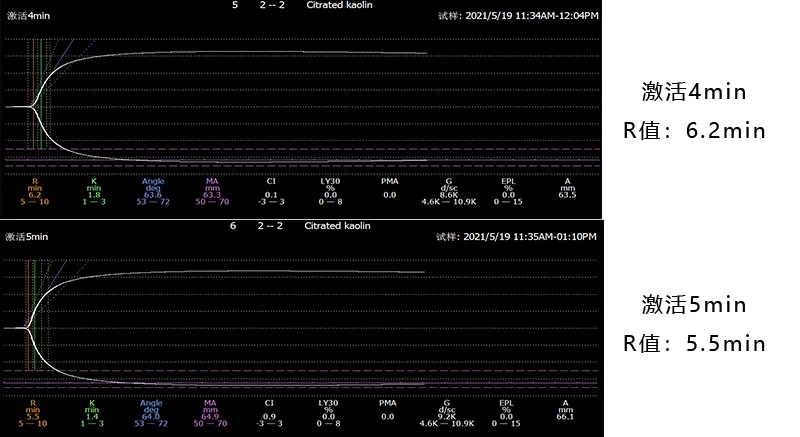This screenshot has height=437, width=800.
Task: Click the CI range -3 — 3 in the bottom panel
Action: click(269, 423)
